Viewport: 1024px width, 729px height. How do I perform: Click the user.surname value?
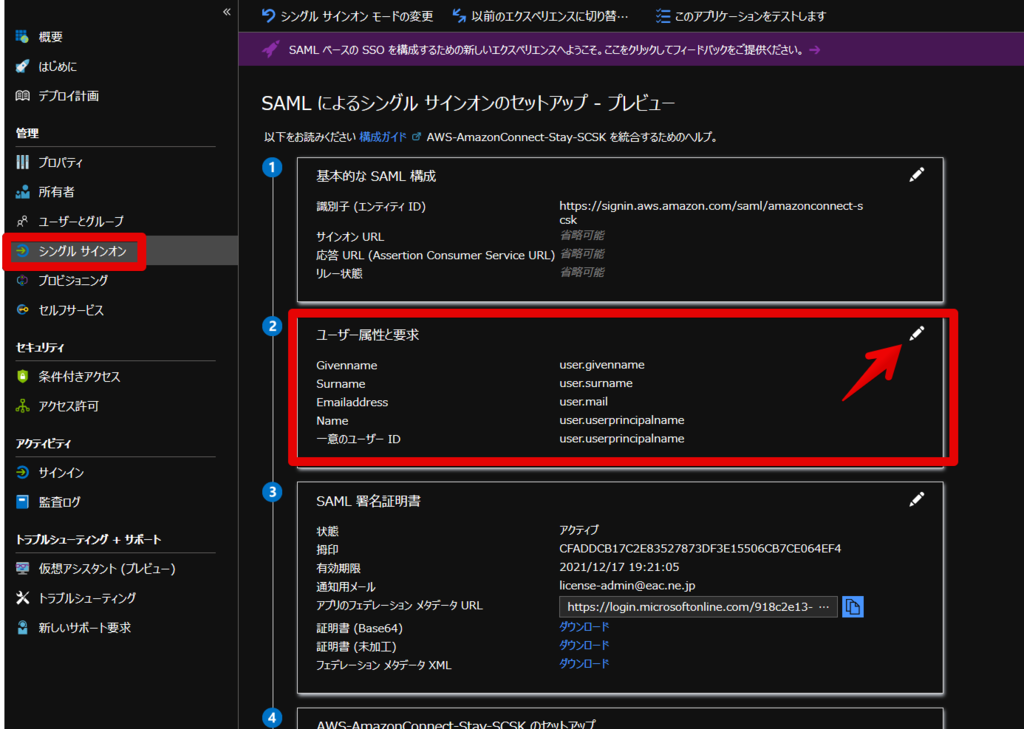[x=596, y=383]
